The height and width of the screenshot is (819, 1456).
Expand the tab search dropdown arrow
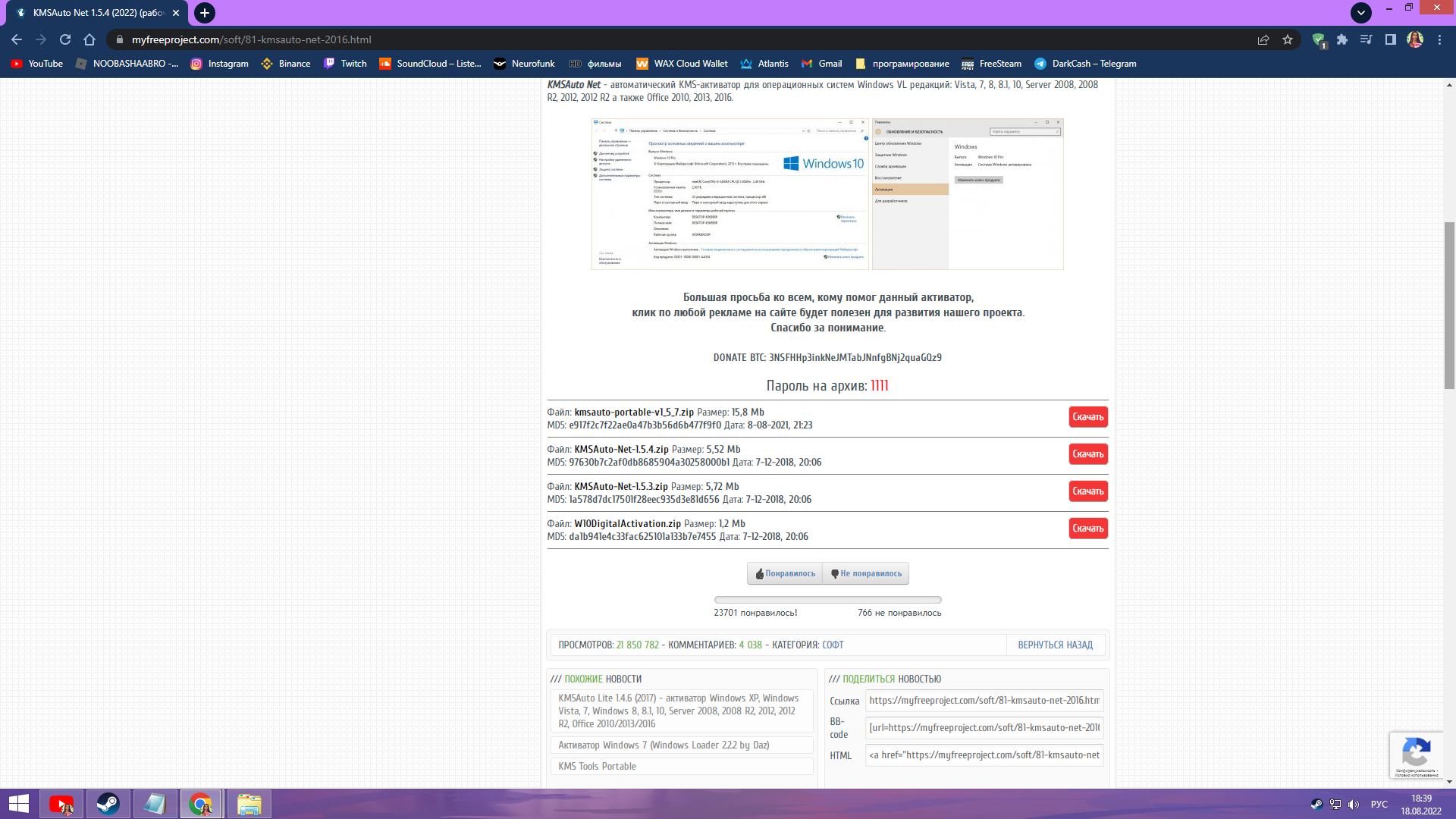tap(1360, 12)
